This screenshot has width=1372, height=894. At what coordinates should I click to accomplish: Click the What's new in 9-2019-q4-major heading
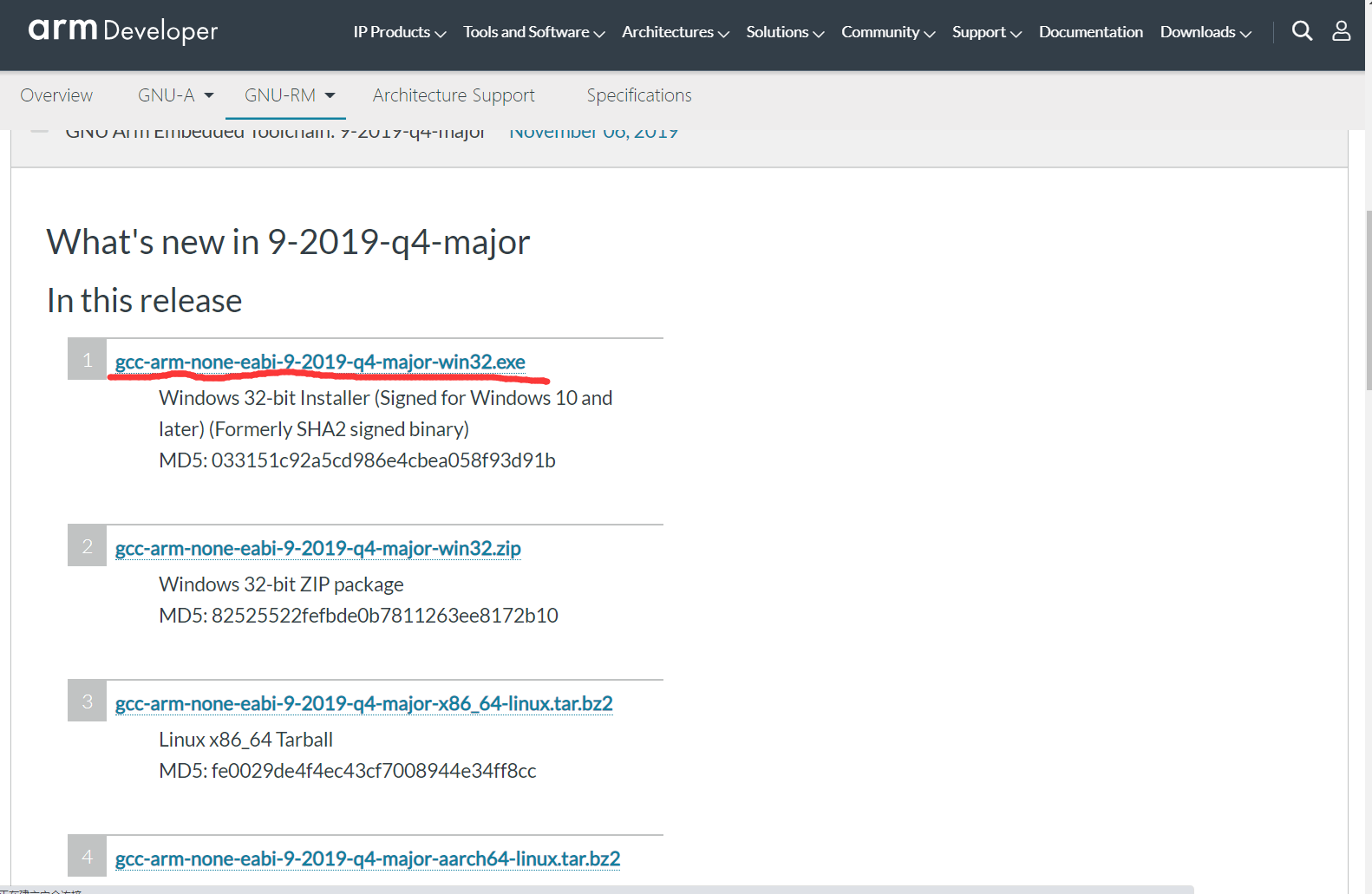[288, 242]
